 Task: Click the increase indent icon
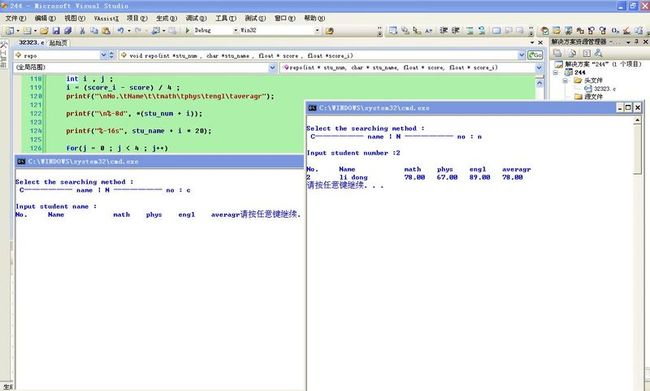point(456,30)
